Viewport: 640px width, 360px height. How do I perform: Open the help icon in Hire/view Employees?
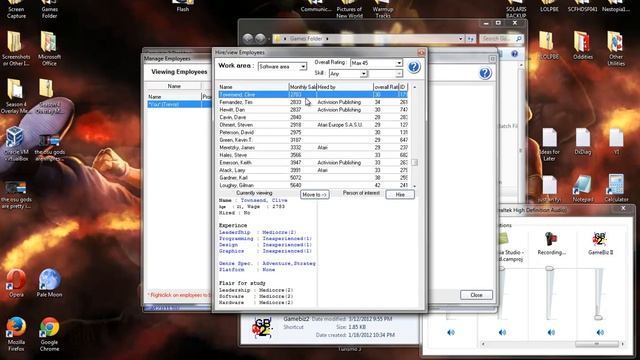[x=414, y=67]
